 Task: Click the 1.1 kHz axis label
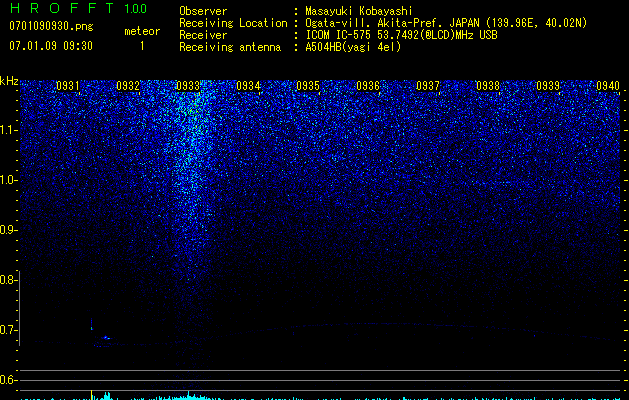[x=7, y=130]
